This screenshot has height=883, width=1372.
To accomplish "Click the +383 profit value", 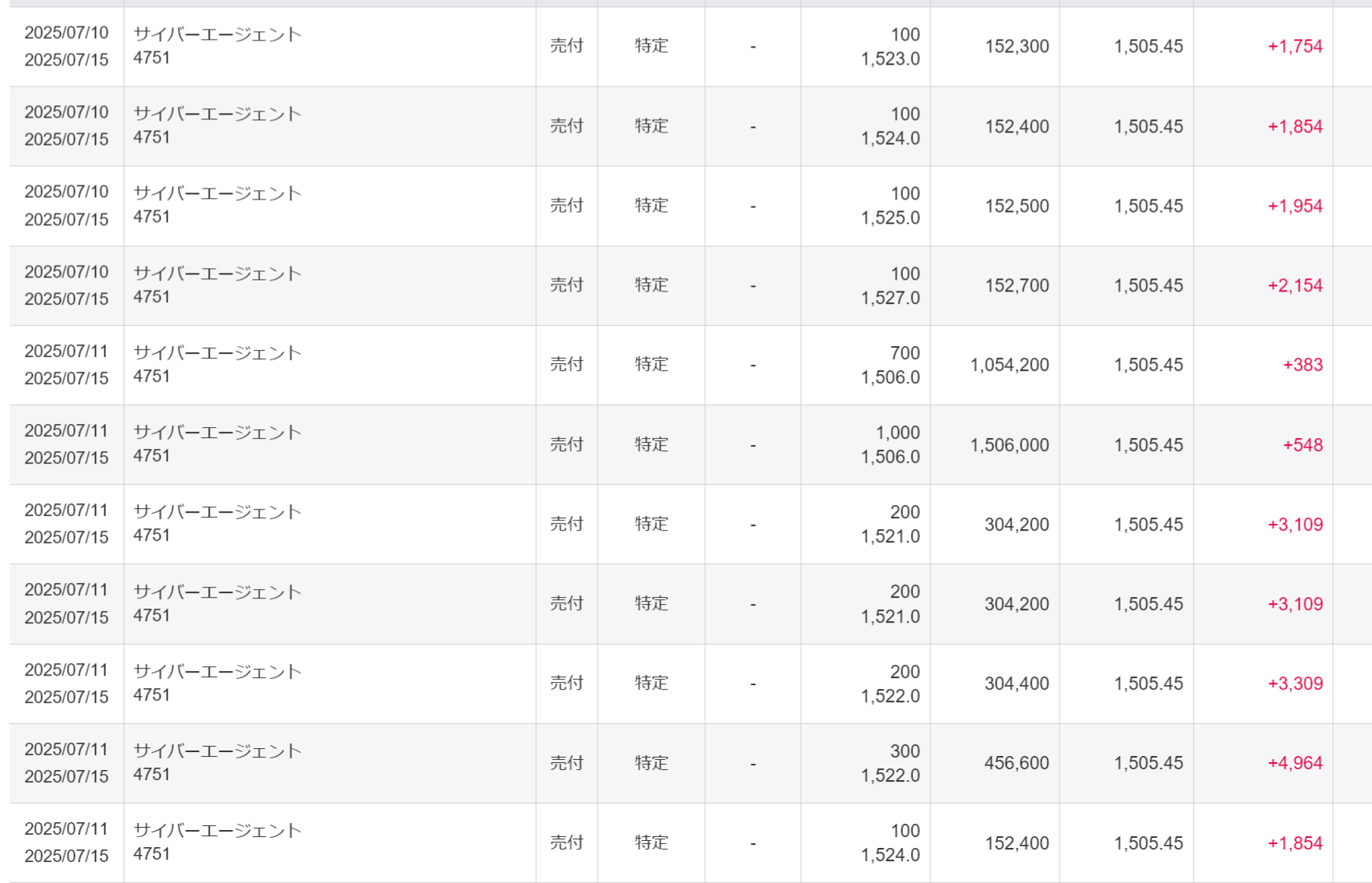I will (1303, 365).
